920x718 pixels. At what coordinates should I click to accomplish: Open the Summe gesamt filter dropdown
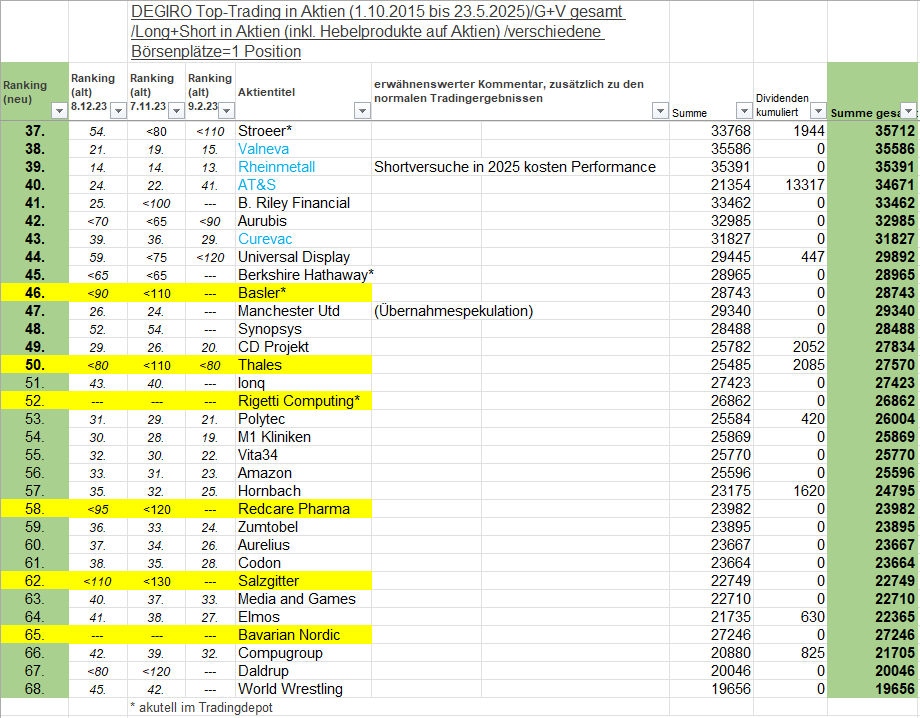click(908, 110)
